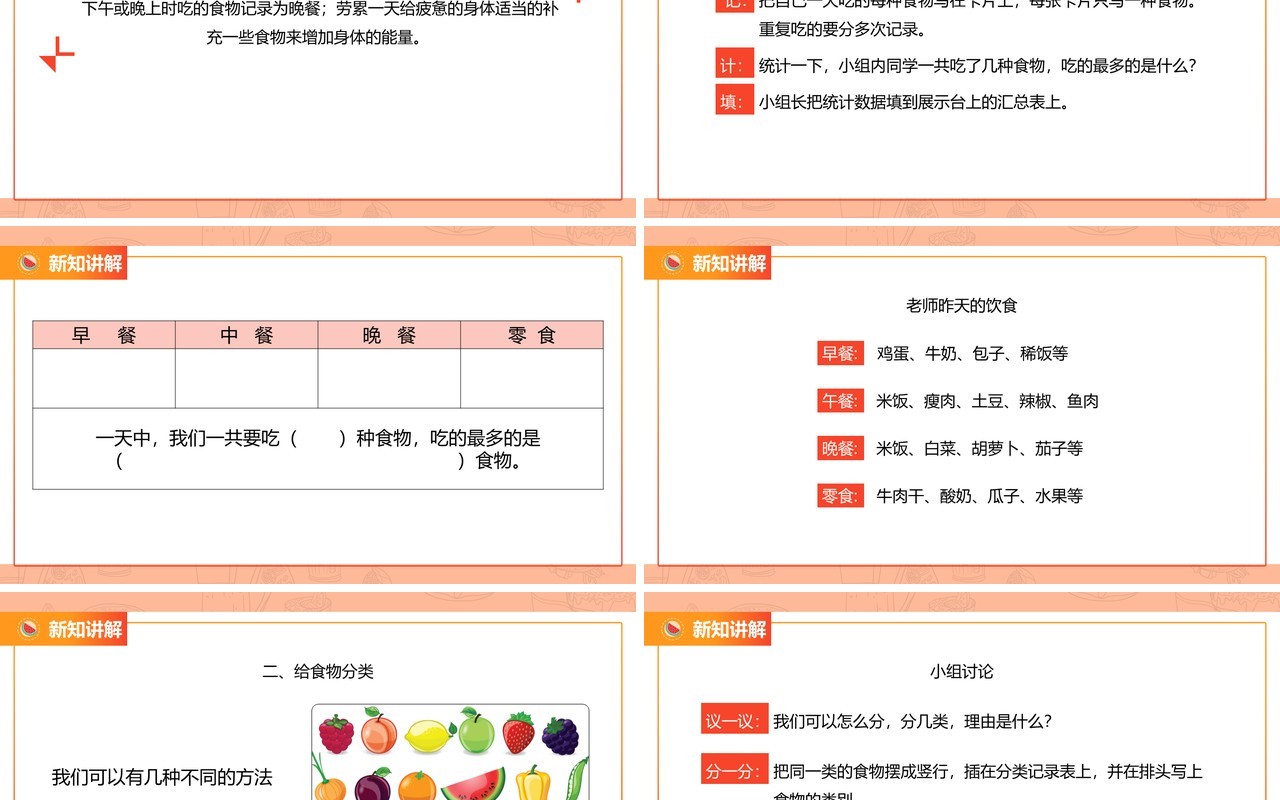1280x800 pixels.
Task: Click the empty cell under 早 餐
Action: pos(104,379)
